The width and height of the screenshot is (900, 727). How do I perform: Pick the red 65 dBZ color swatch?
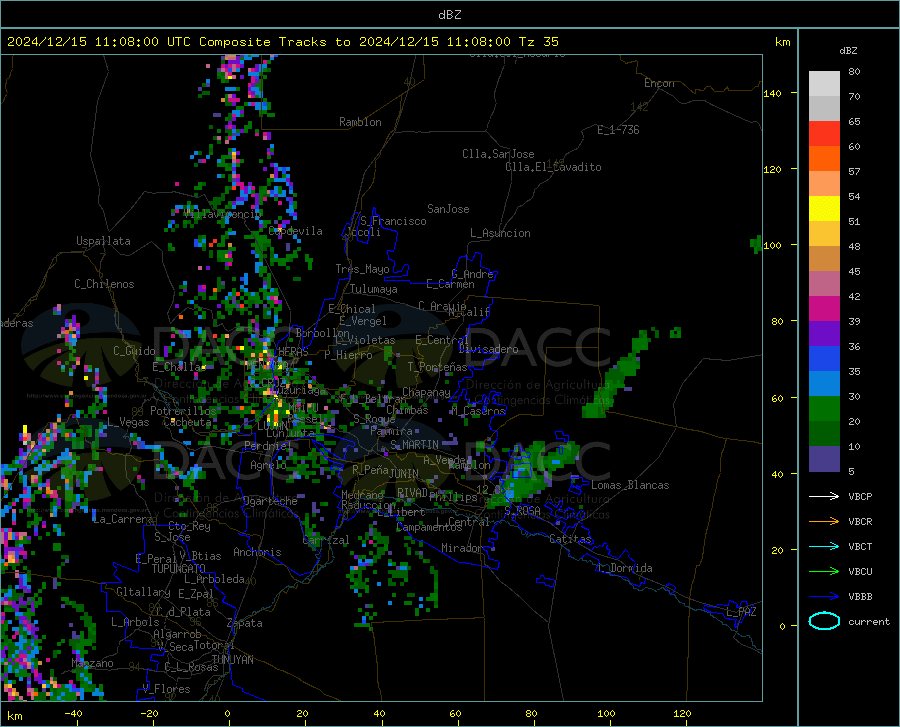click(824, 134)
